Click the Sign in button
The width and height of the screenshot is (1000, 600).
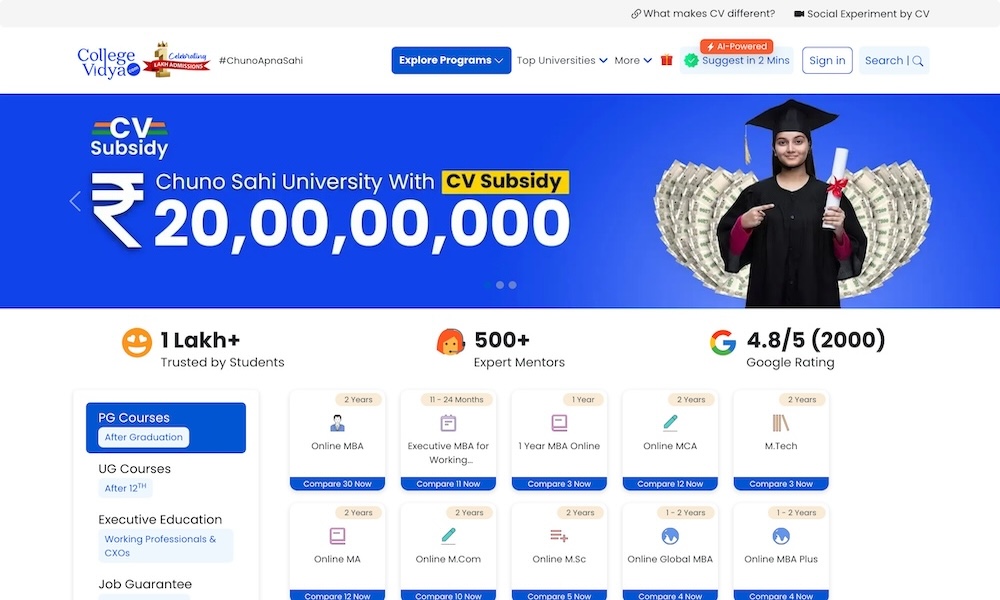tap(827, 60)
